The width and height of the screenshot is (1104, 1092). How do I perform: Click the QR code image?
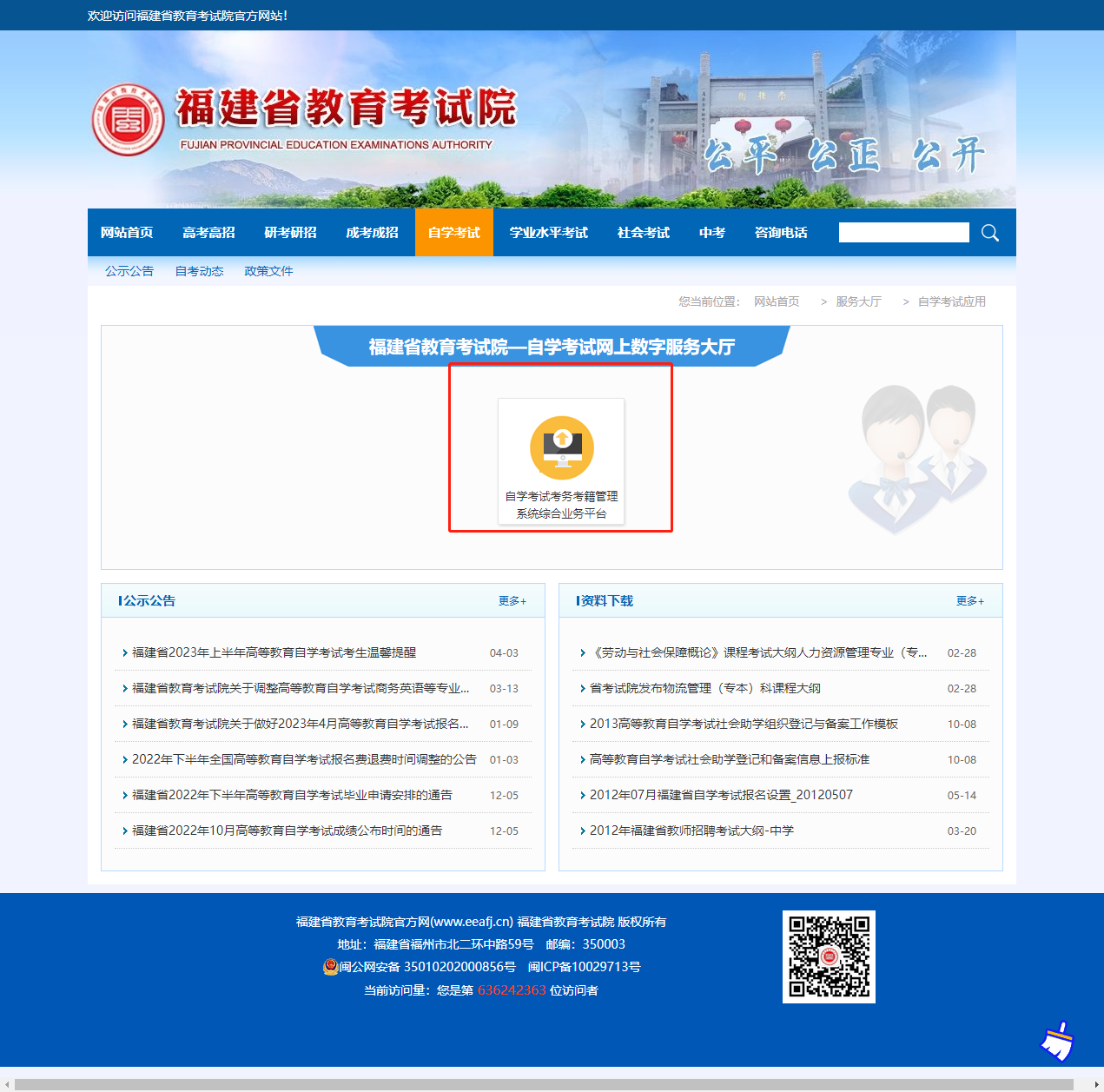829,956
